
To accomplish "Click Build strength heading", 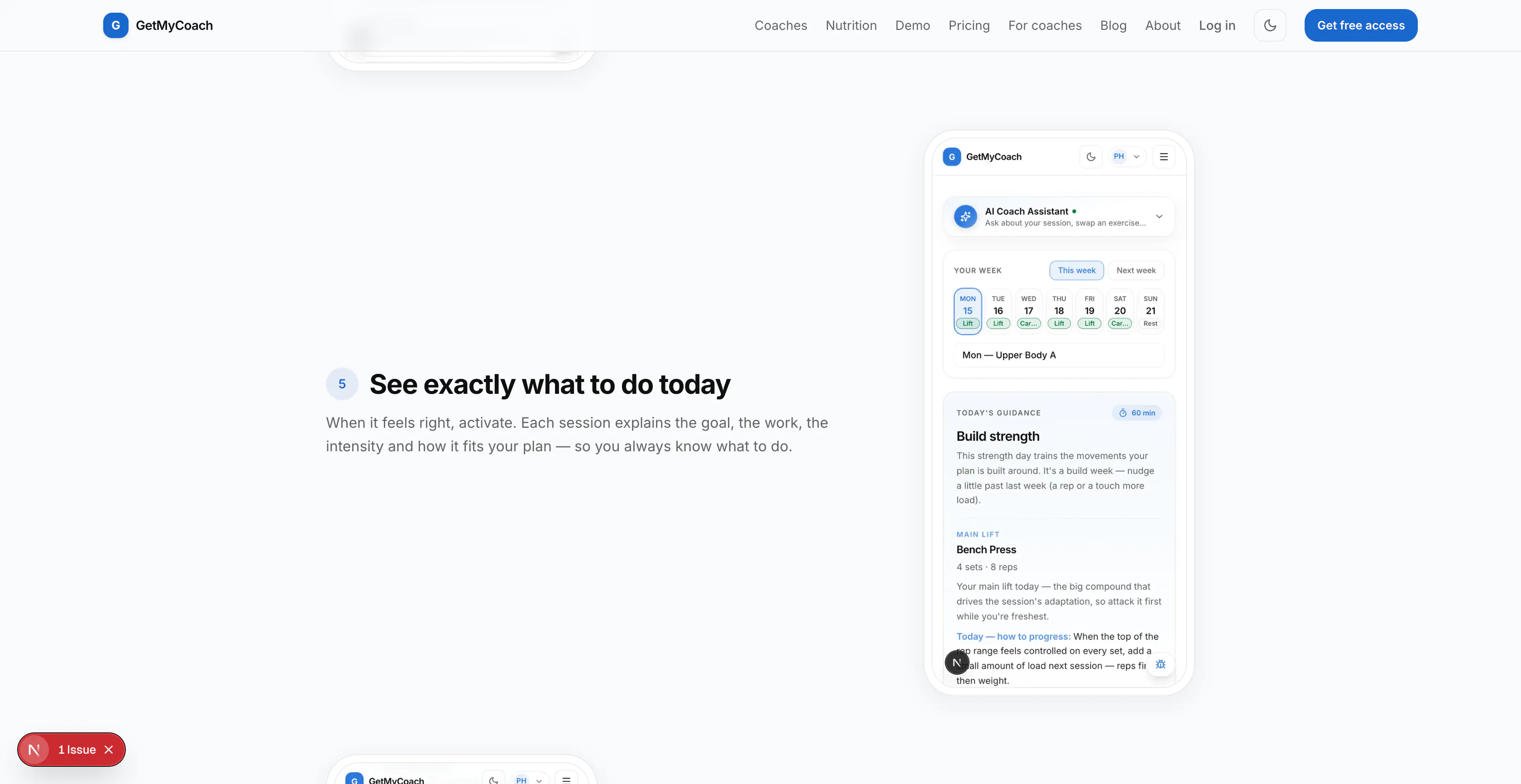I will (998, 436).
